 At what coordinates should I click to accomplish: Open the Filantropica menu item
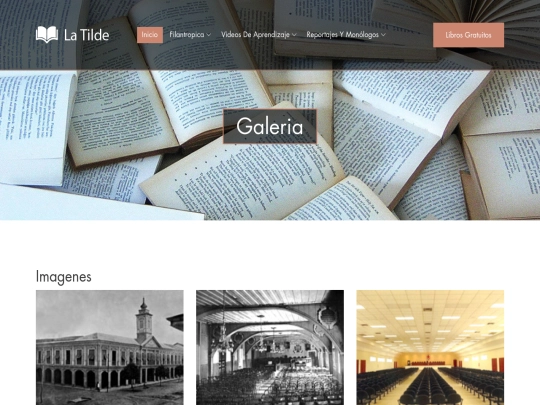187,35
